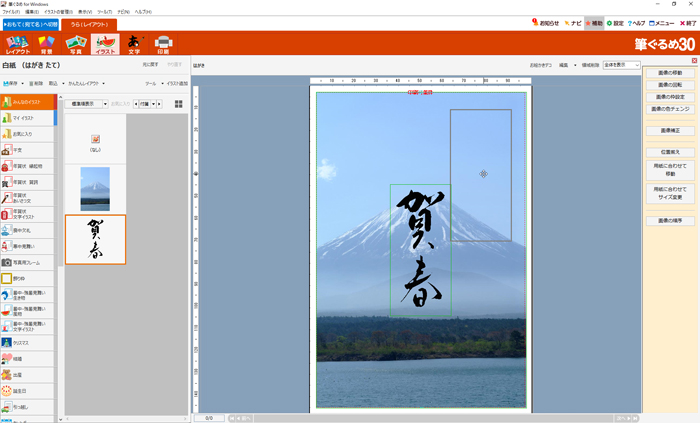Open the お知らせ notifications
Image resolution: width=700 pixels, height=423 pixels.
coord(545,22)
